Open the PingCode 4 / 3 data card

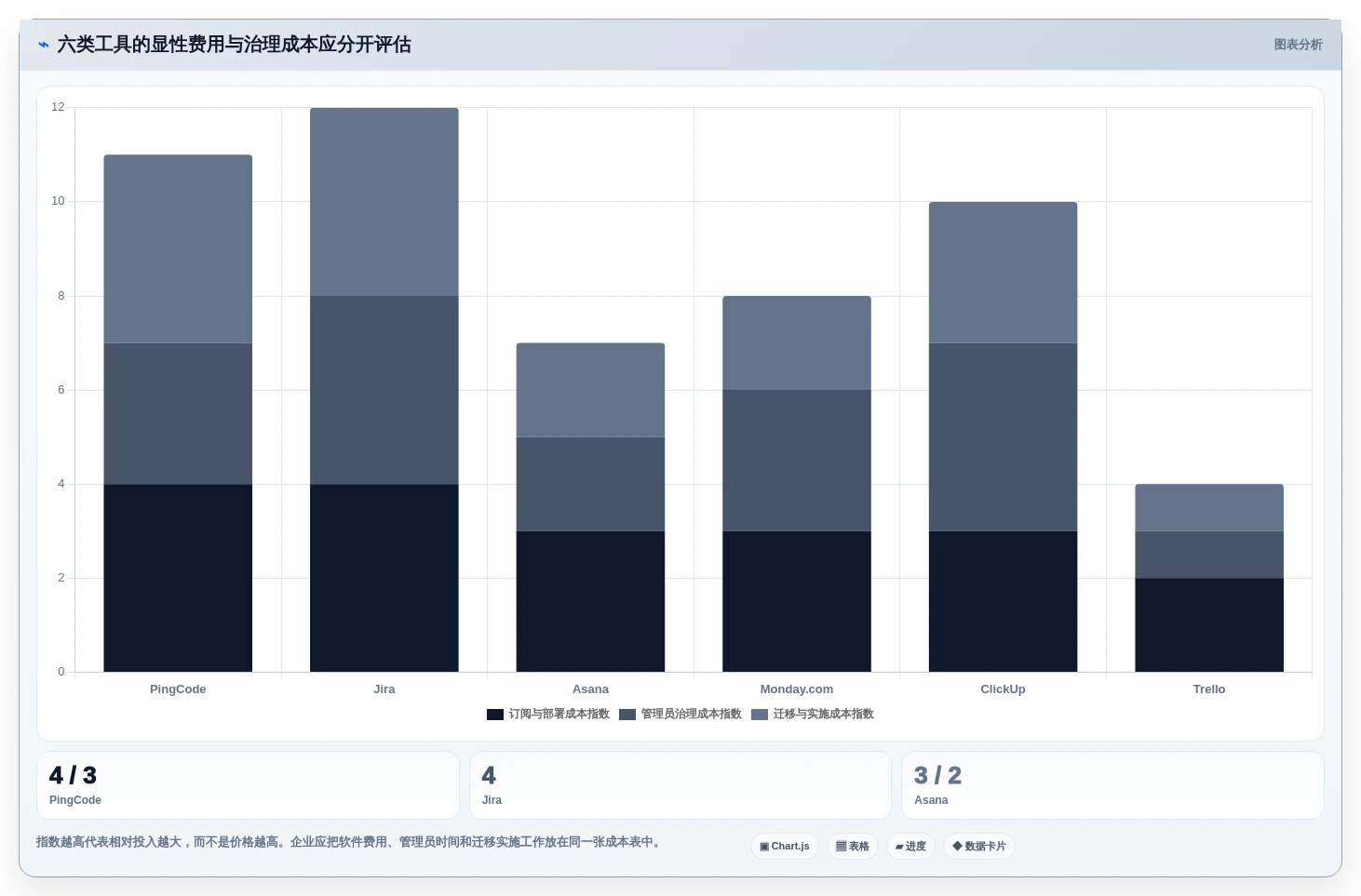(x=248, y=785)
